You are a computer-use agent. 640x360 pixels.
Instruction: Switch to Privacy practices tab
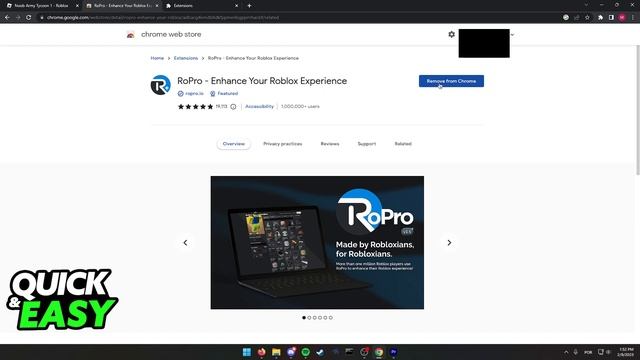[x=282, y=144]
